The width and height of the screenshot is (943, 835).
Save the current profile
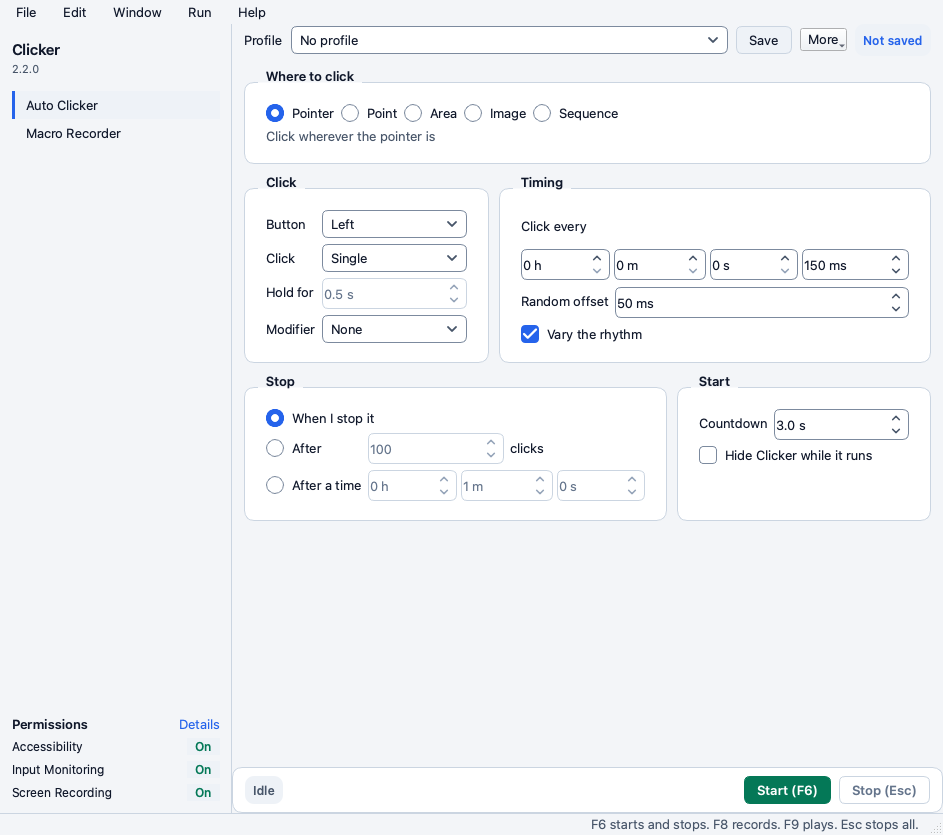tap(763, 40)
